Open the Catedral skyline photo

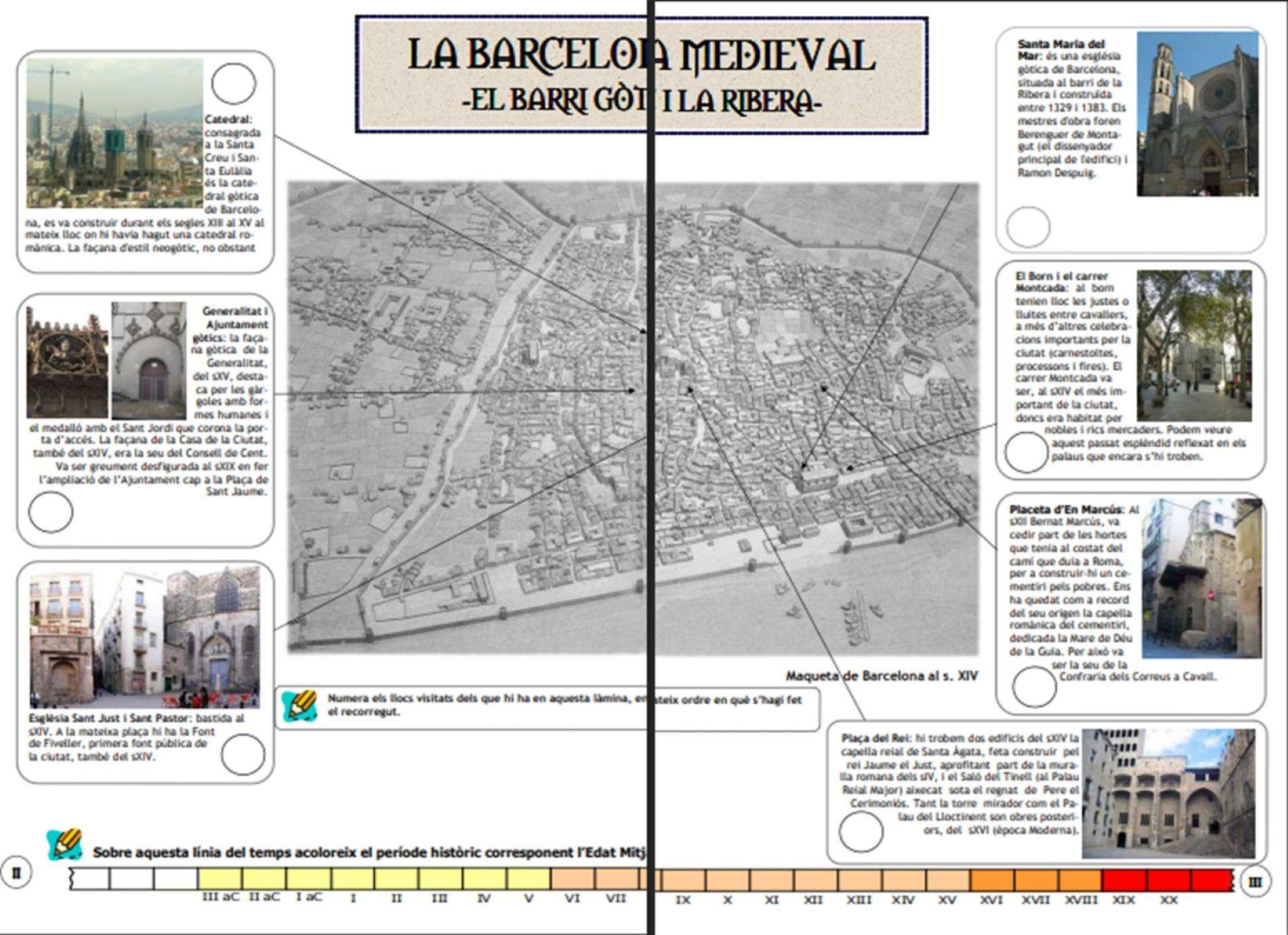pyautogui.click(x=115, y=133)
